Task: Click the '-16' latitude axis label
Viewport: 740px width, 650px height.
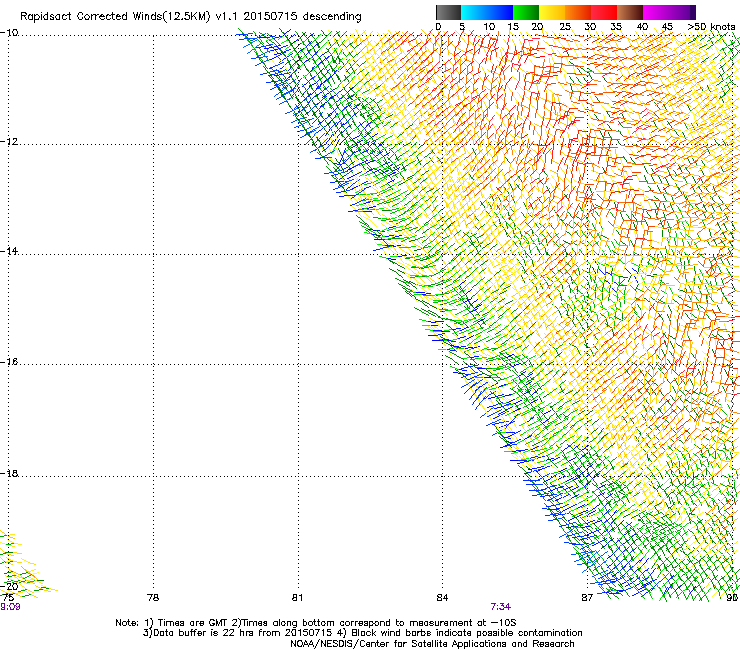Action: coord(9,362)
